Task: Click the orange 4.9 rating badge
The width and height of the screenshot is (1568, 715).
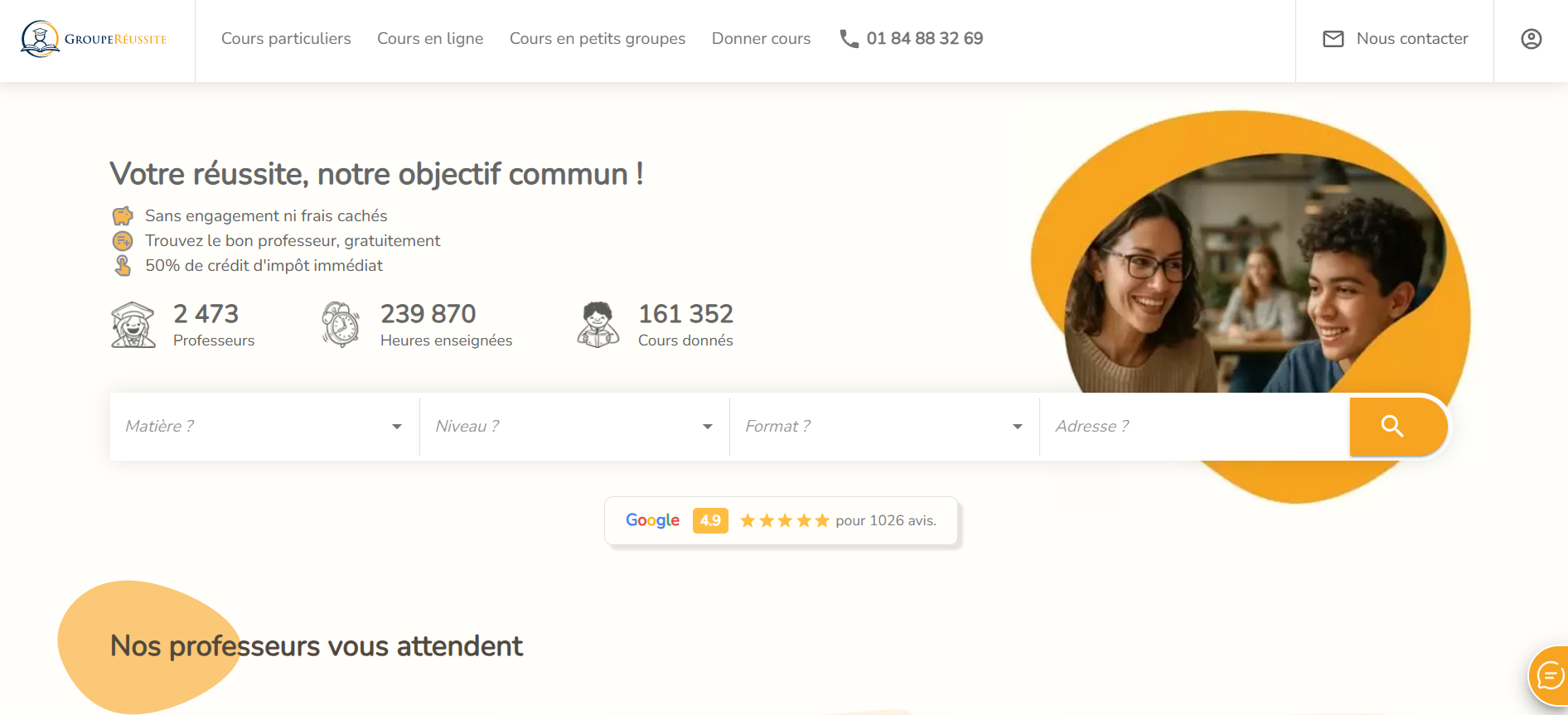Action: point(710,520)
